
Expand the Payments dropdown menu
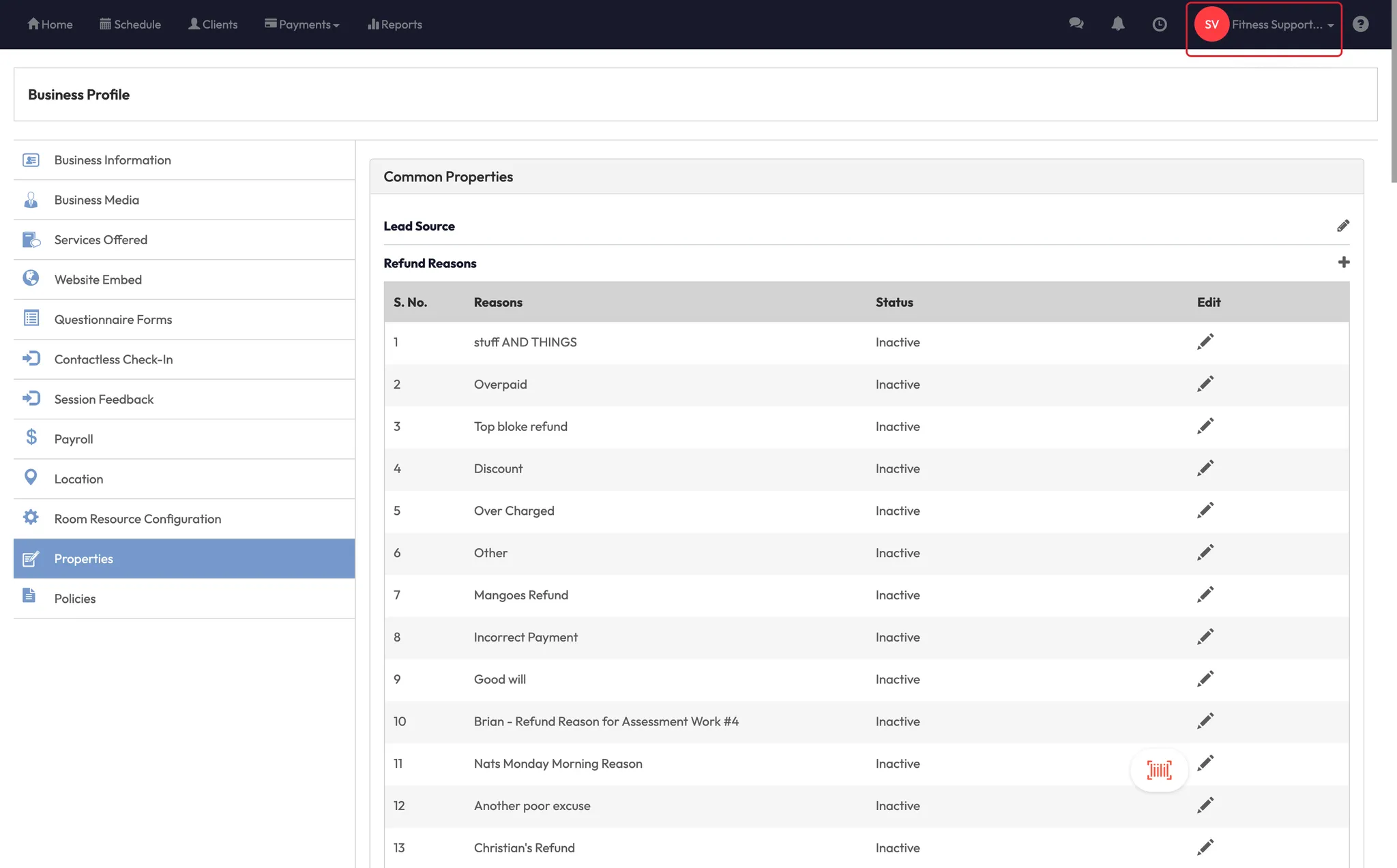coord(302,25)
